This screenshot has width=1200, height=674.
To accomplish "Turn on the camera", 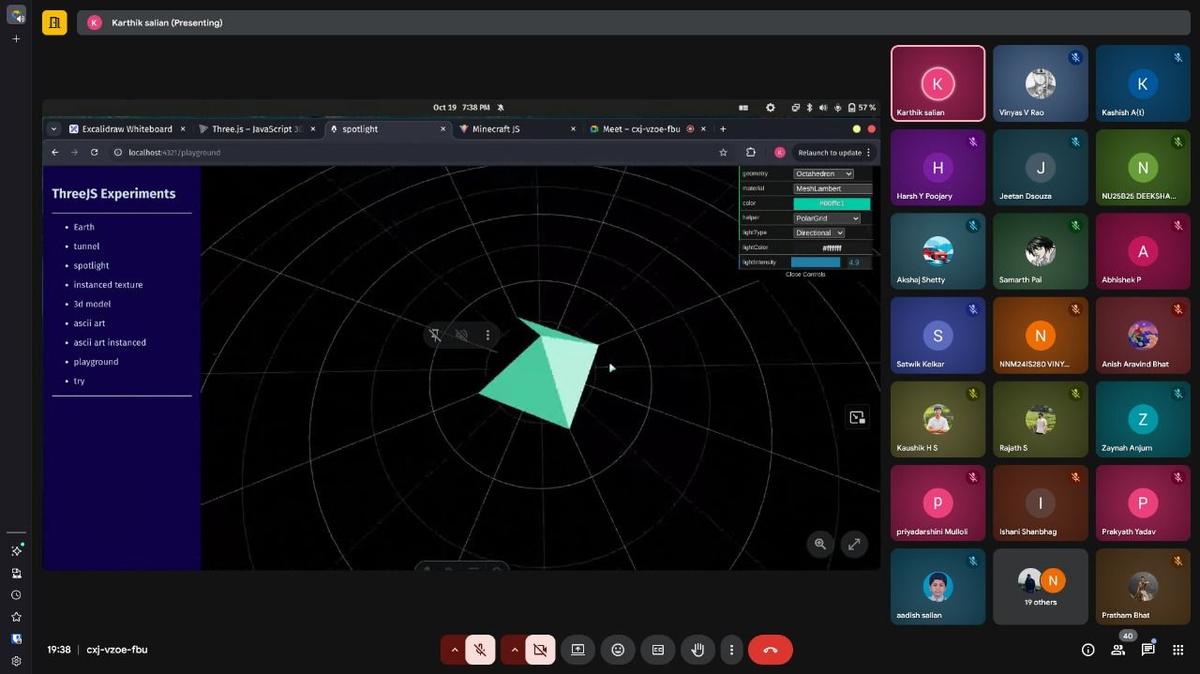I will point(540,649).
